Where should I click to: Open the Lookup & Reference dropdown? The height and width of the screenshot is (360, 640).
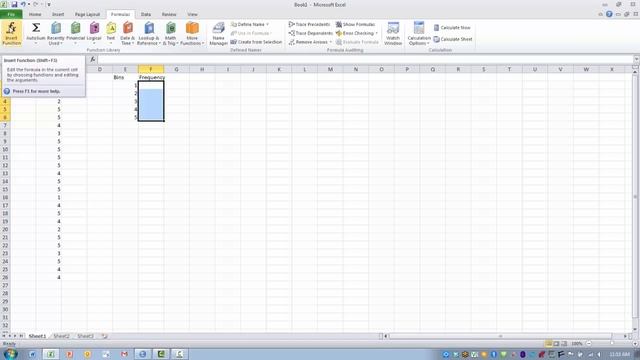coord(149,40)
